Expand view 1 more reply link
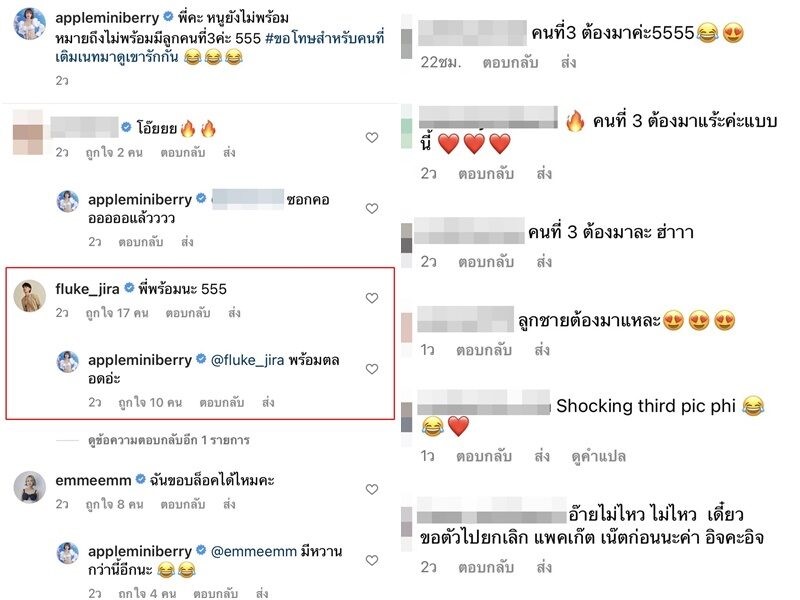This screenshot has height=600, width=800. 169,440
